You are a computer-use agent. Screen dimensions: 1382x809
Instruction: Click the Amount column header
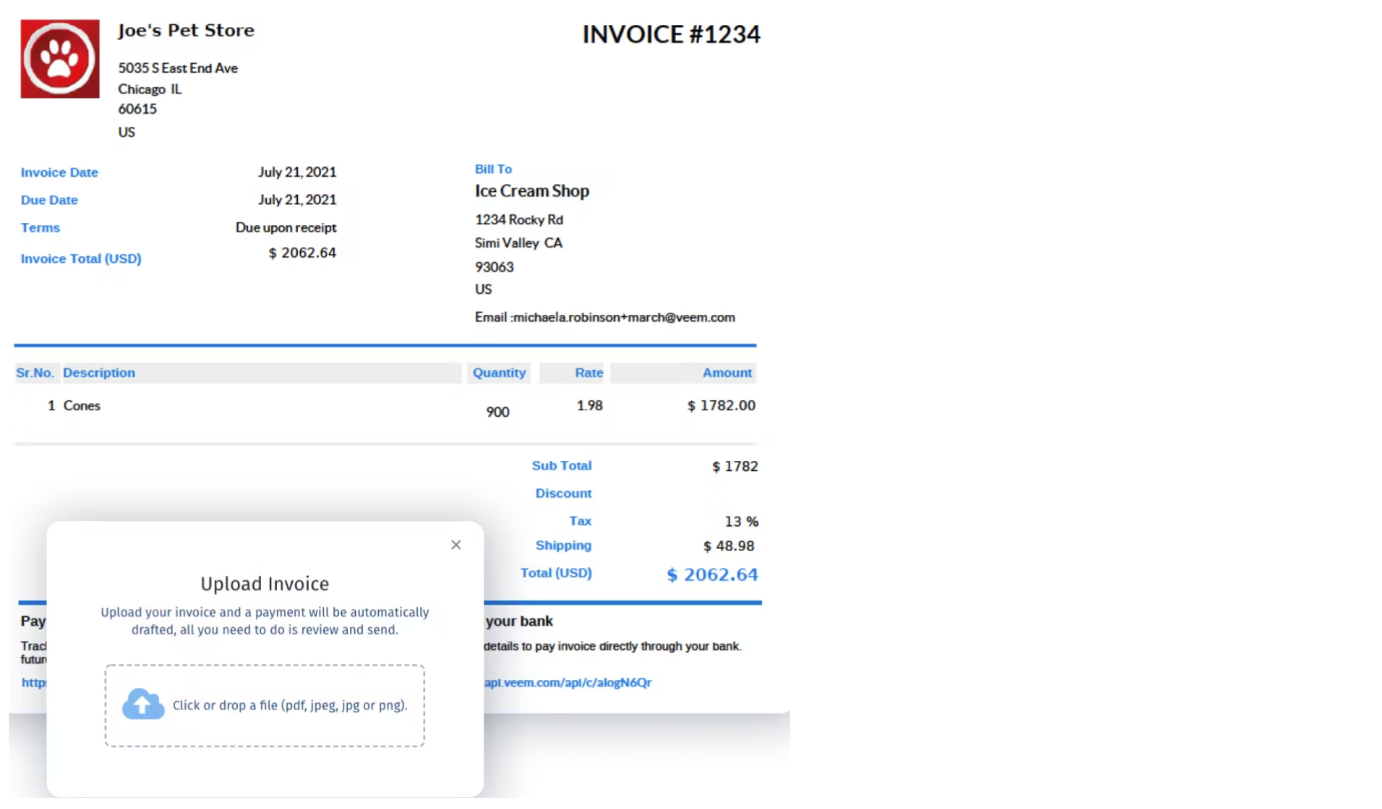(x=727, y=372)
